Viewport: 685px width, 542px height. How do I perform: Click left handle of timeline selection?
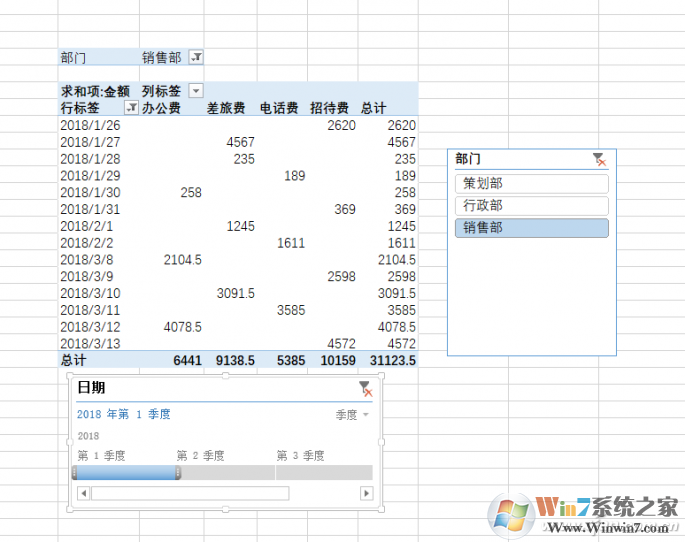75,473
